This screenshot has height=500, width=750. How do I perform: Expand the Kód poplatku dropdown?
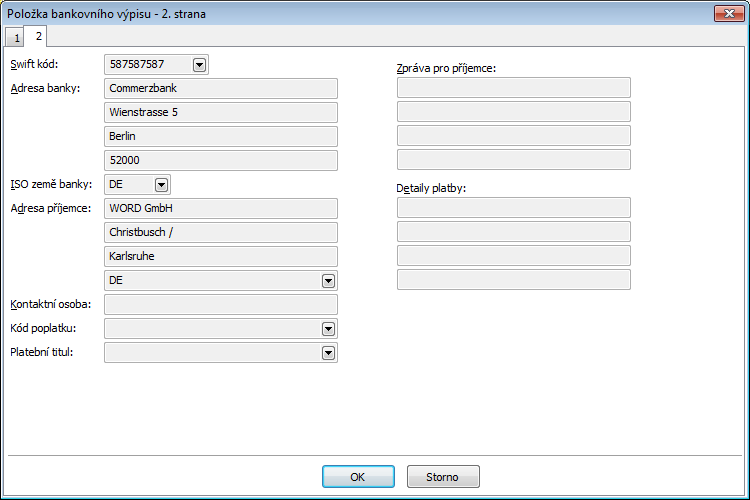pyautogui.click(x=328, y=328)
